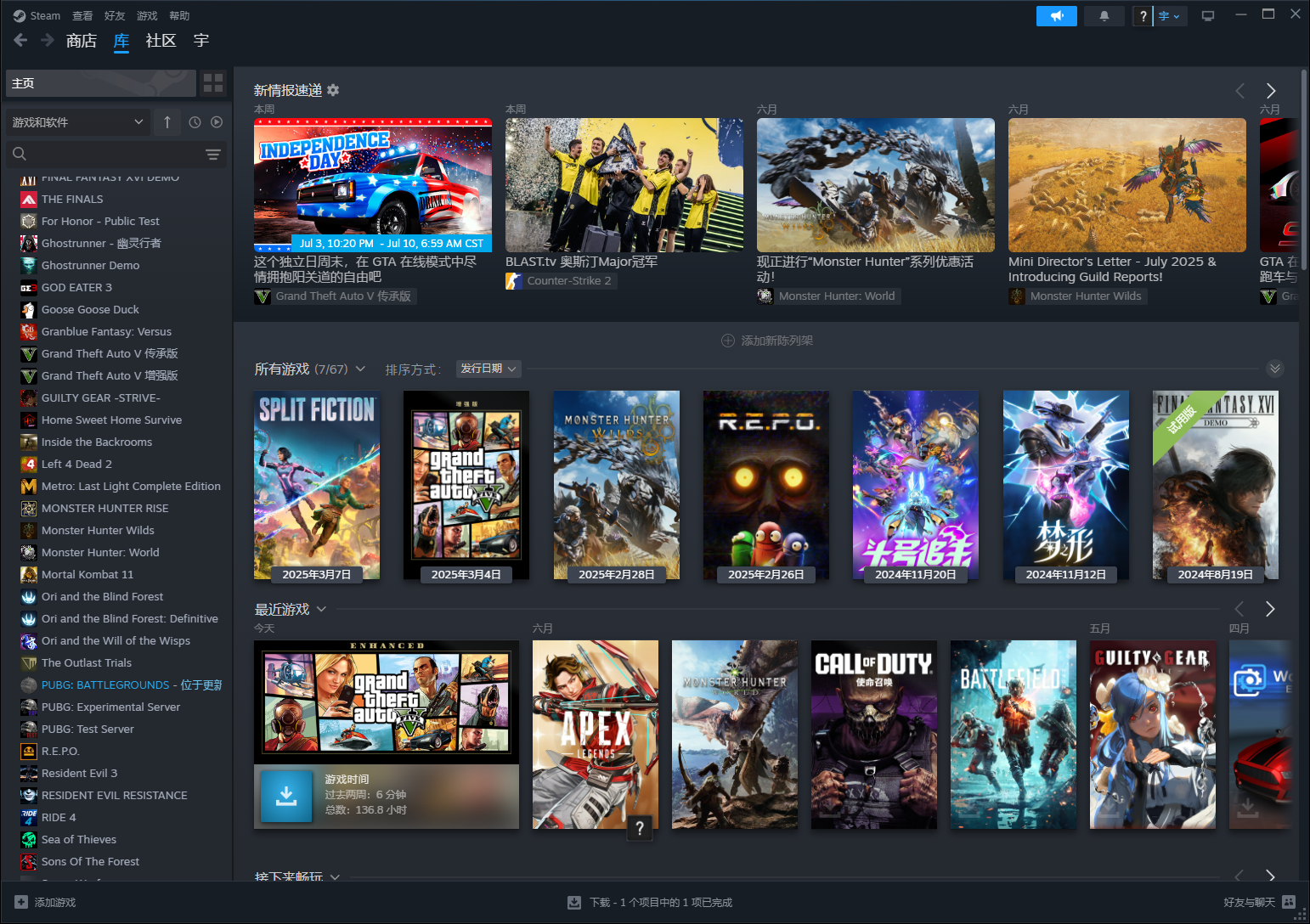Open the 好友 menu
The width and height of the screenshot is (1310, 924).
point(115,16)
